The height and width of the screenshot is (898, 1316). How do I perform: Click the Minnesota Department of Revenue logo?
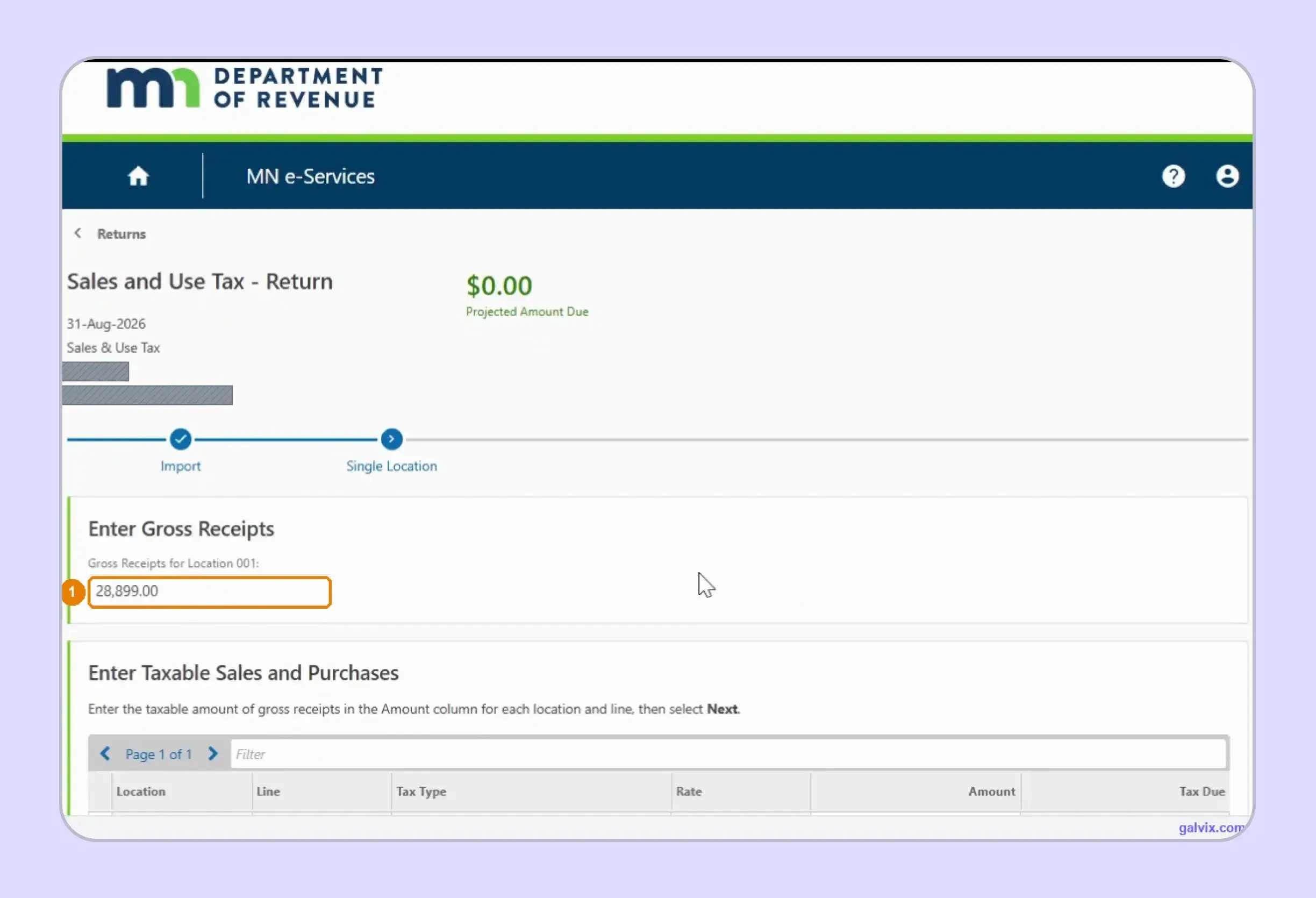coord(245,88)
